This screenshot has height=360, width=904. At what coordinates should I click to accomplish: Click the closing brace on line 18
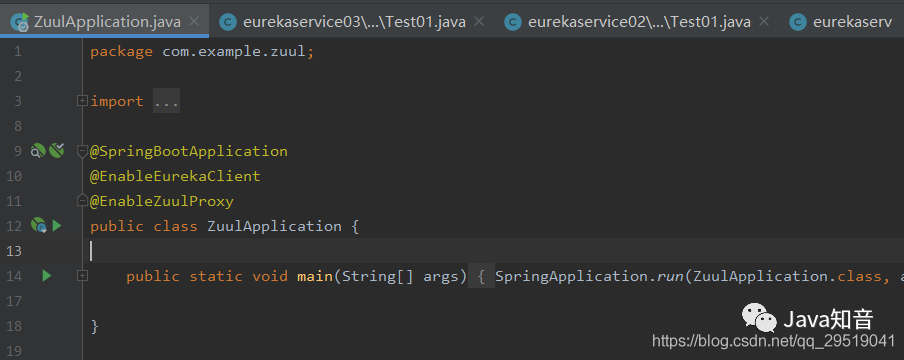(x=95, y=327)
